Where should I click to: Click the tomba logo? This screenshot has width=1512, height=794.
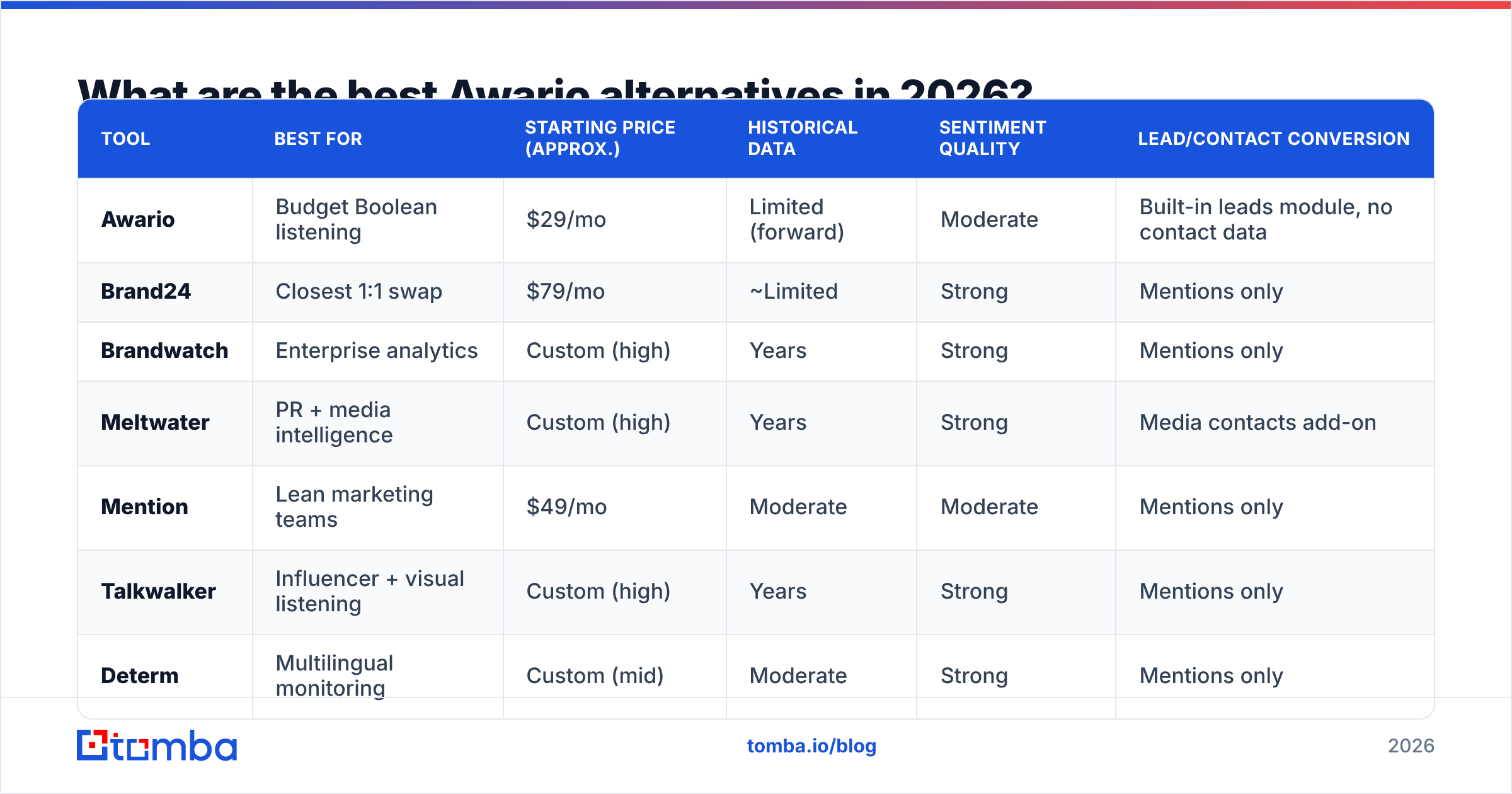pyautogui.click(x=157, y=745)
